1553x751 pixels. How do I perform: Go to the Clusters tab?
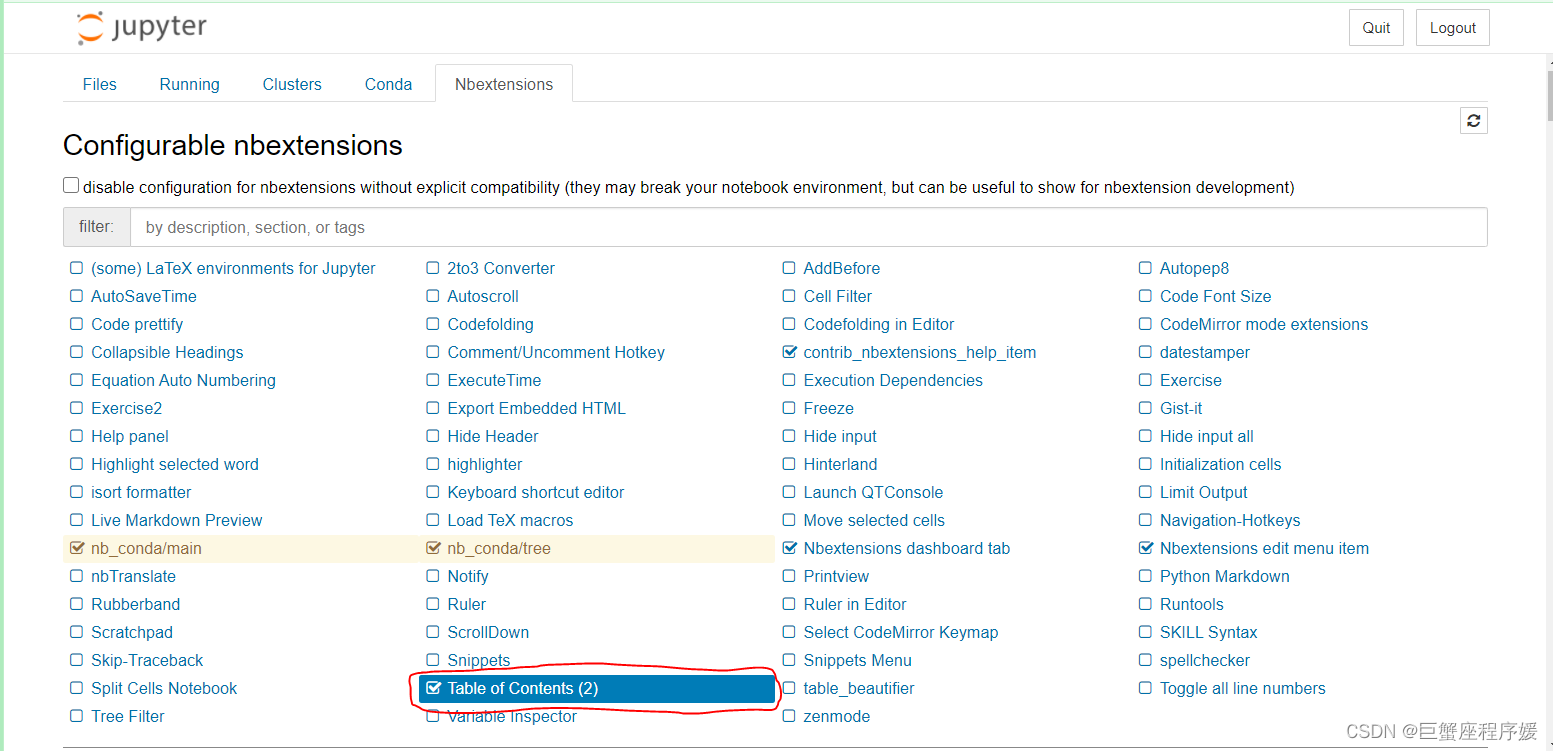pyautogui.click(x=292, y=84)
